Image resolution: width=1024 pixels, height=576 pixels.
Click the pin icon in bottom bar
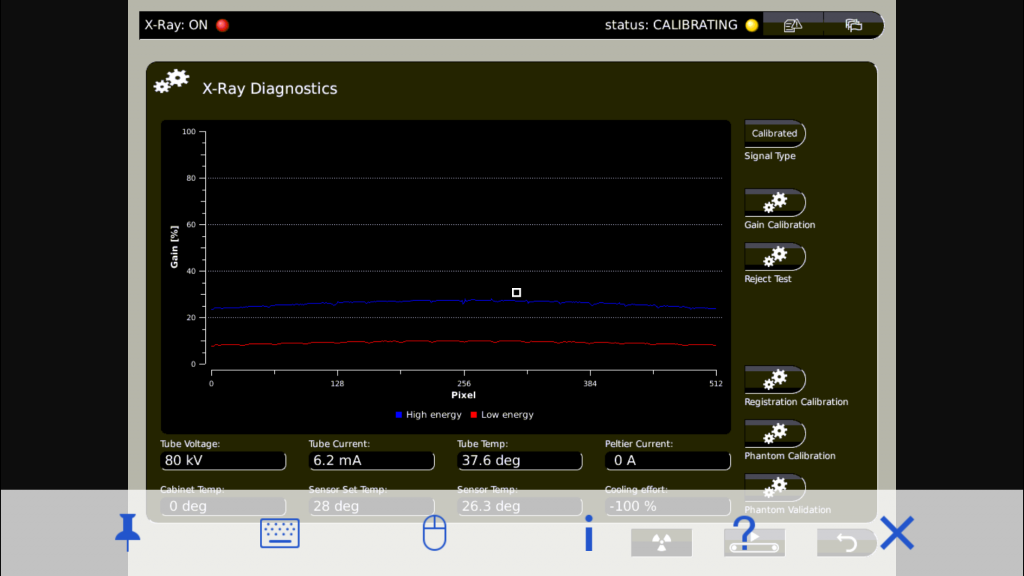[x=127, y=532]
